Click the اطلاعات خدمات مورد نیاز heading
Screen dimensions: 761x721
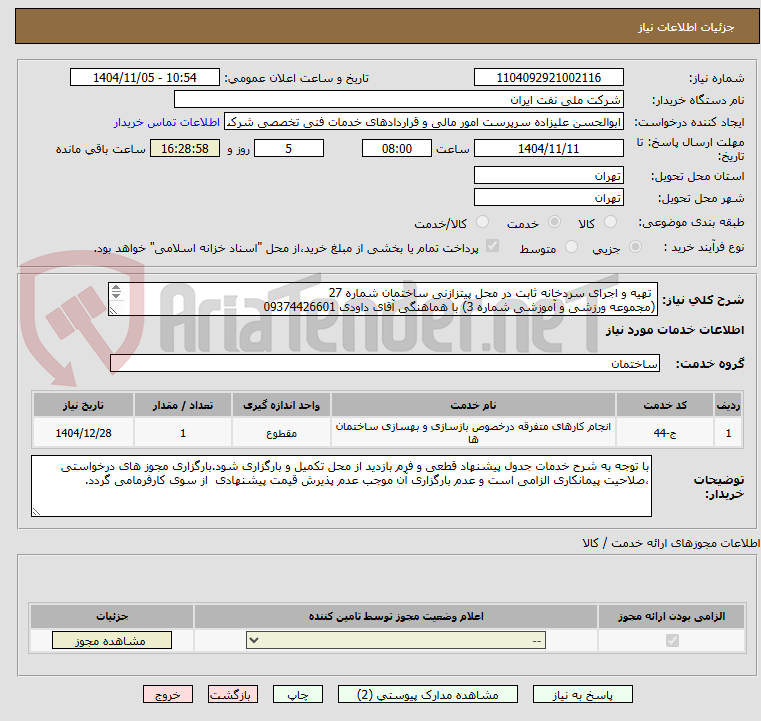coord(675,330)
